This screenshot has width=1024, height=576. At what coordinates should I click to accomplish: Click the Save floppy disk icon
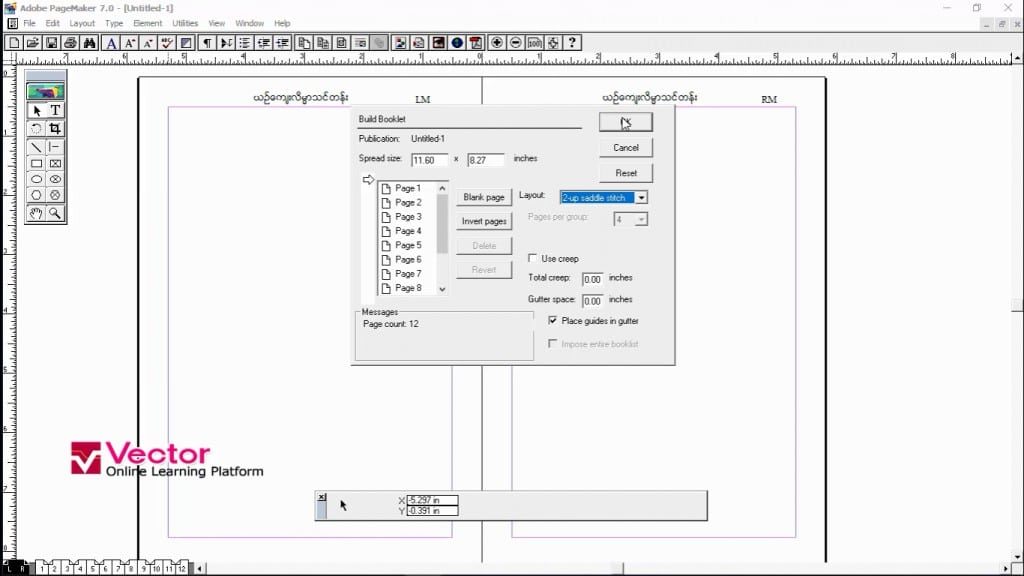pyautogui.click(x=51, y=43)
